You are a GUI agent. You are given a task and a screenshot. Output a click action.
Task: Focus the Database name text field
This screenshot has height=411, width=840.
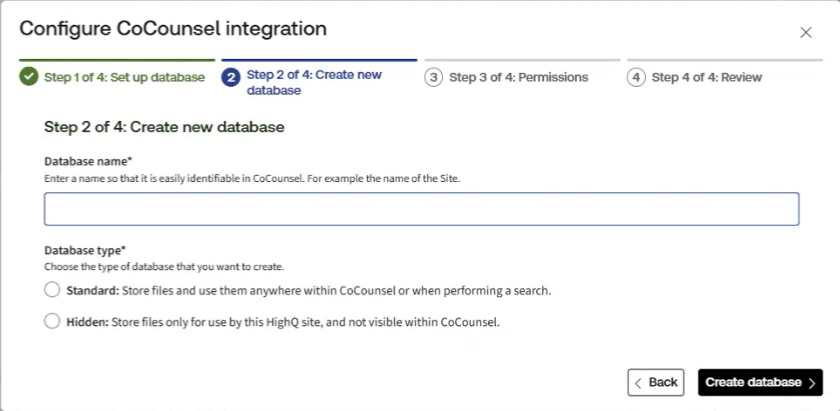[421, 209]
